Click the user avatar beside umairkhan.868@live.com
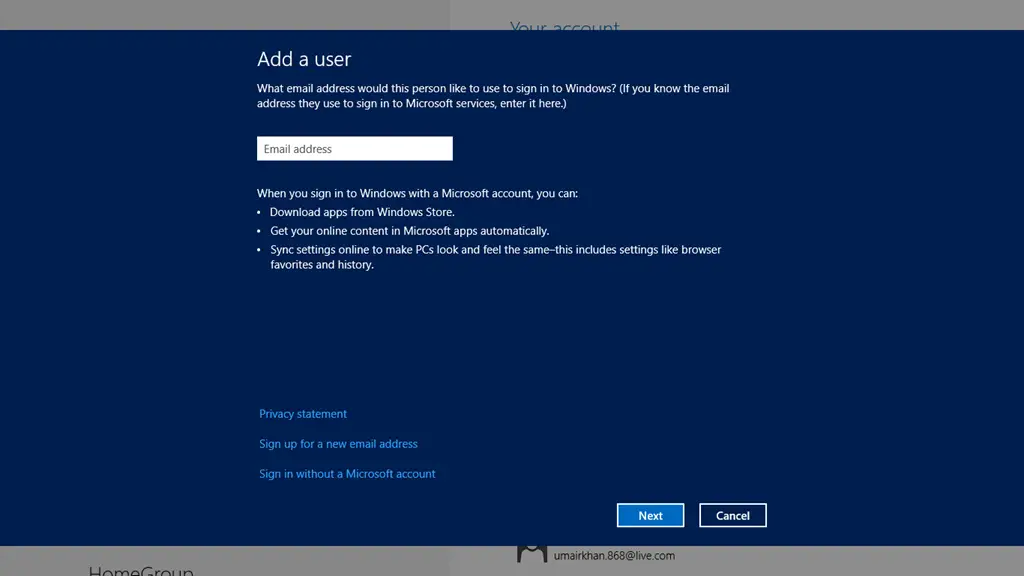 coord(532,554)
